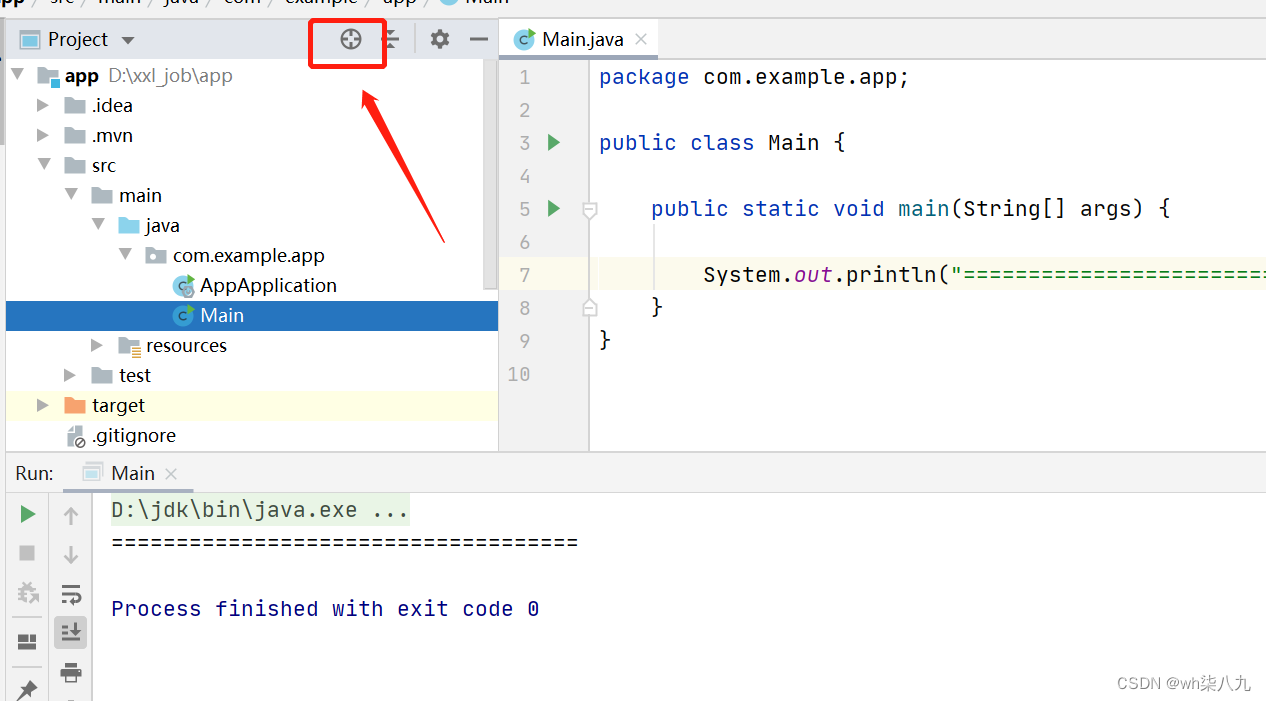Expand the .mvn folder

tap(43, 136)
